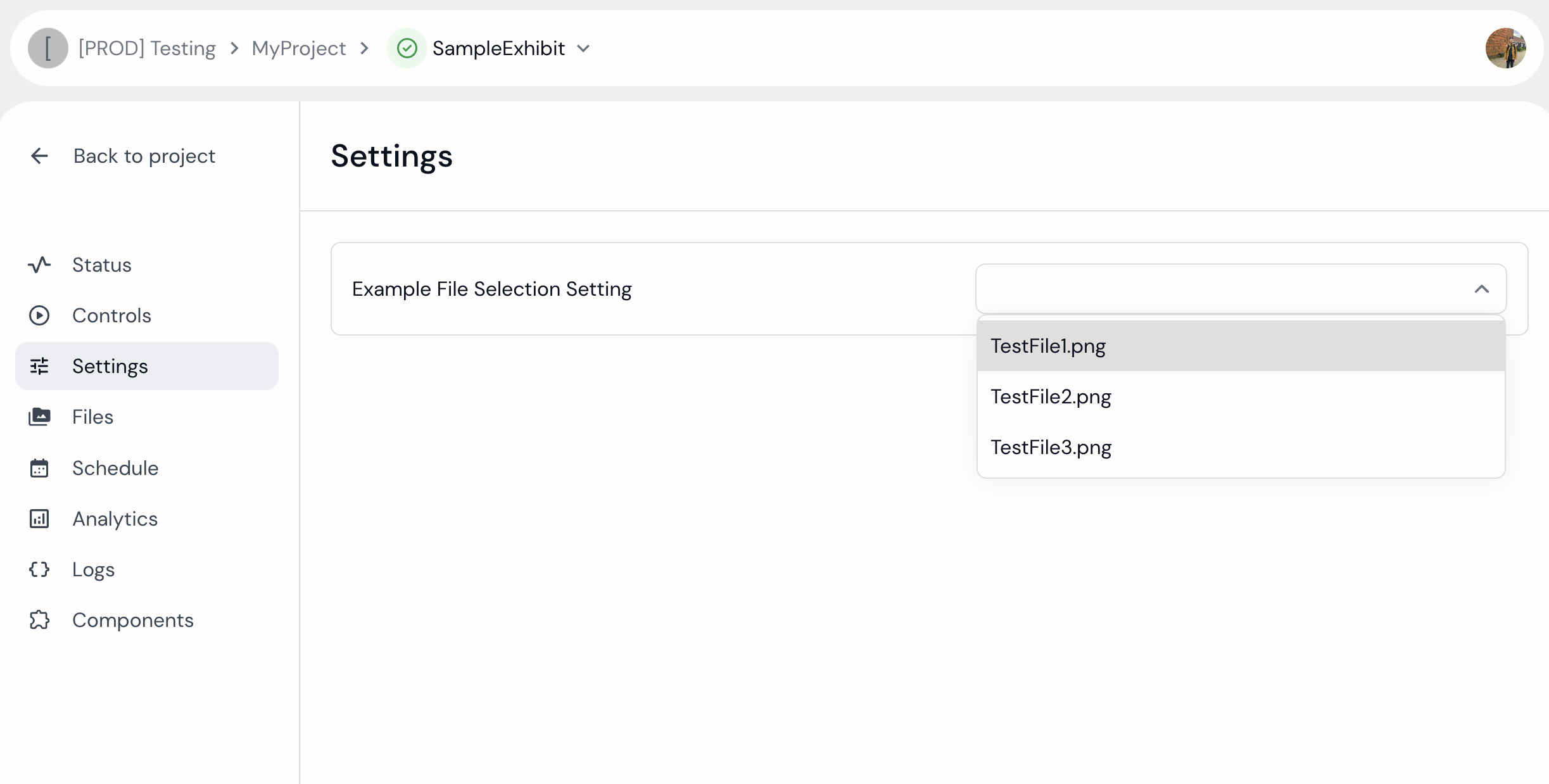Image resolution: width=1549 pixels, height=784 pixels.
Task: Go to MyProject breadcrumb link
Action: [298, 48]
